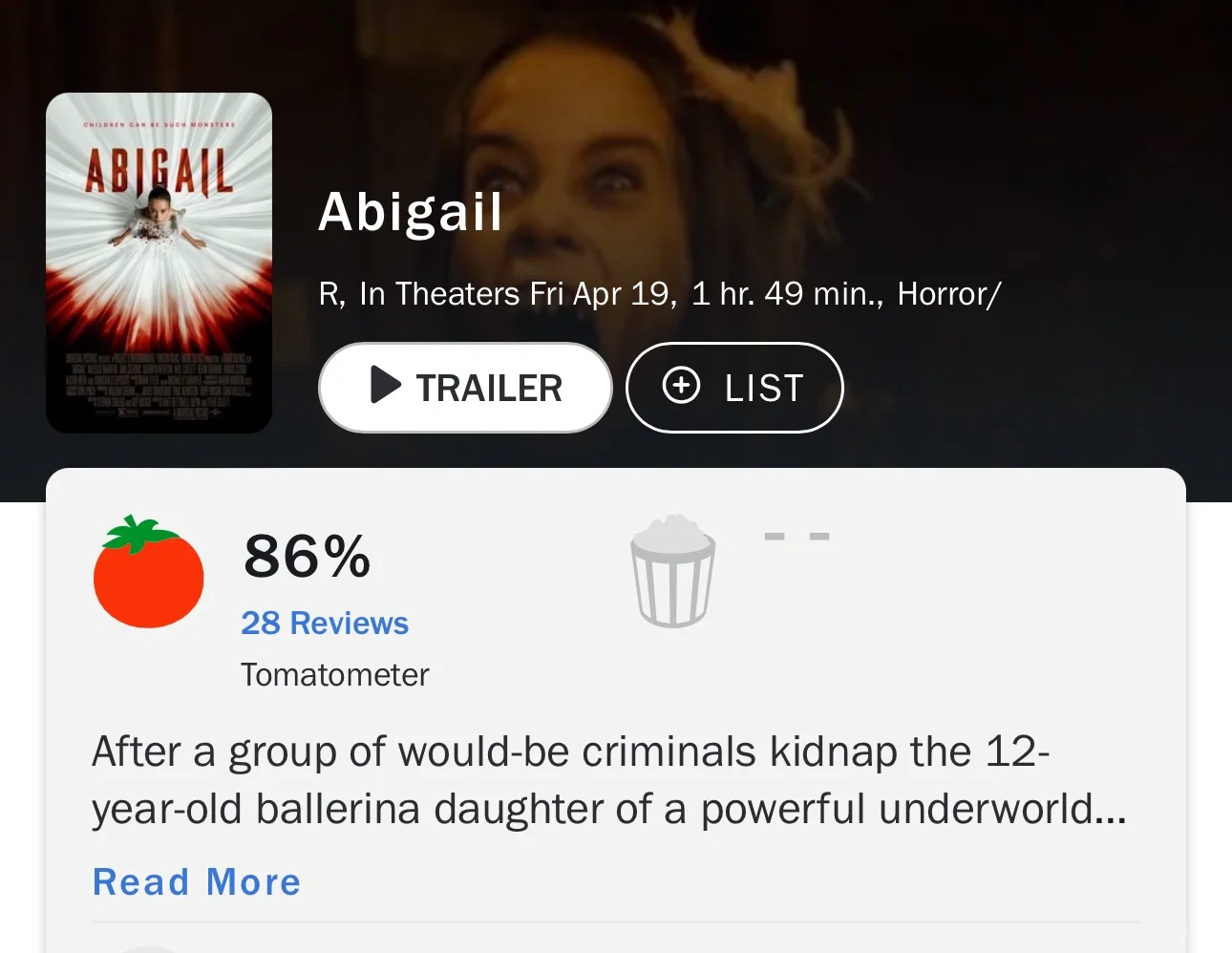The height and width of the screenshot is (953, 1232).
Task: Open the Abigail movie poster thumbnail
Action: 159,263
